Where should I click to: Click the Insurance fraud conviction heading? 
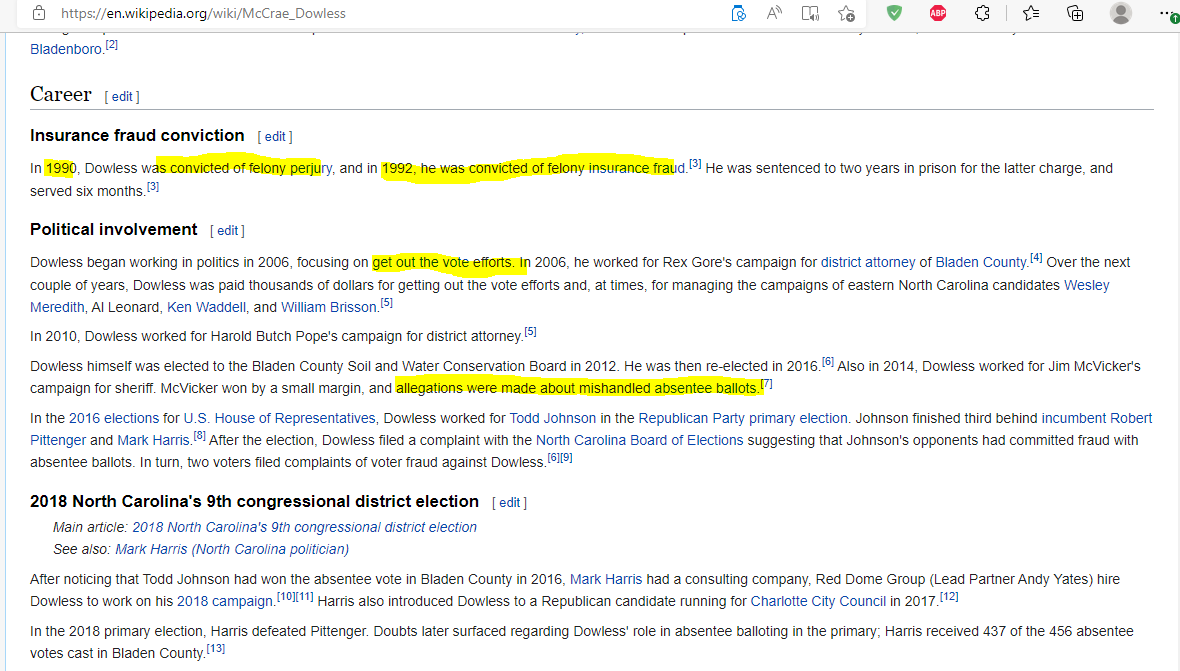point(137,135)
